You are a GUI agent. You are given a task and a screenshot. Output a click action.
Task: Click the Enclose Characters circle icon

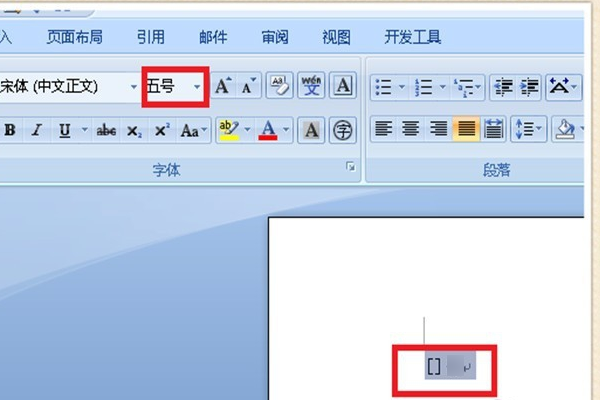[x=343, y=131]
